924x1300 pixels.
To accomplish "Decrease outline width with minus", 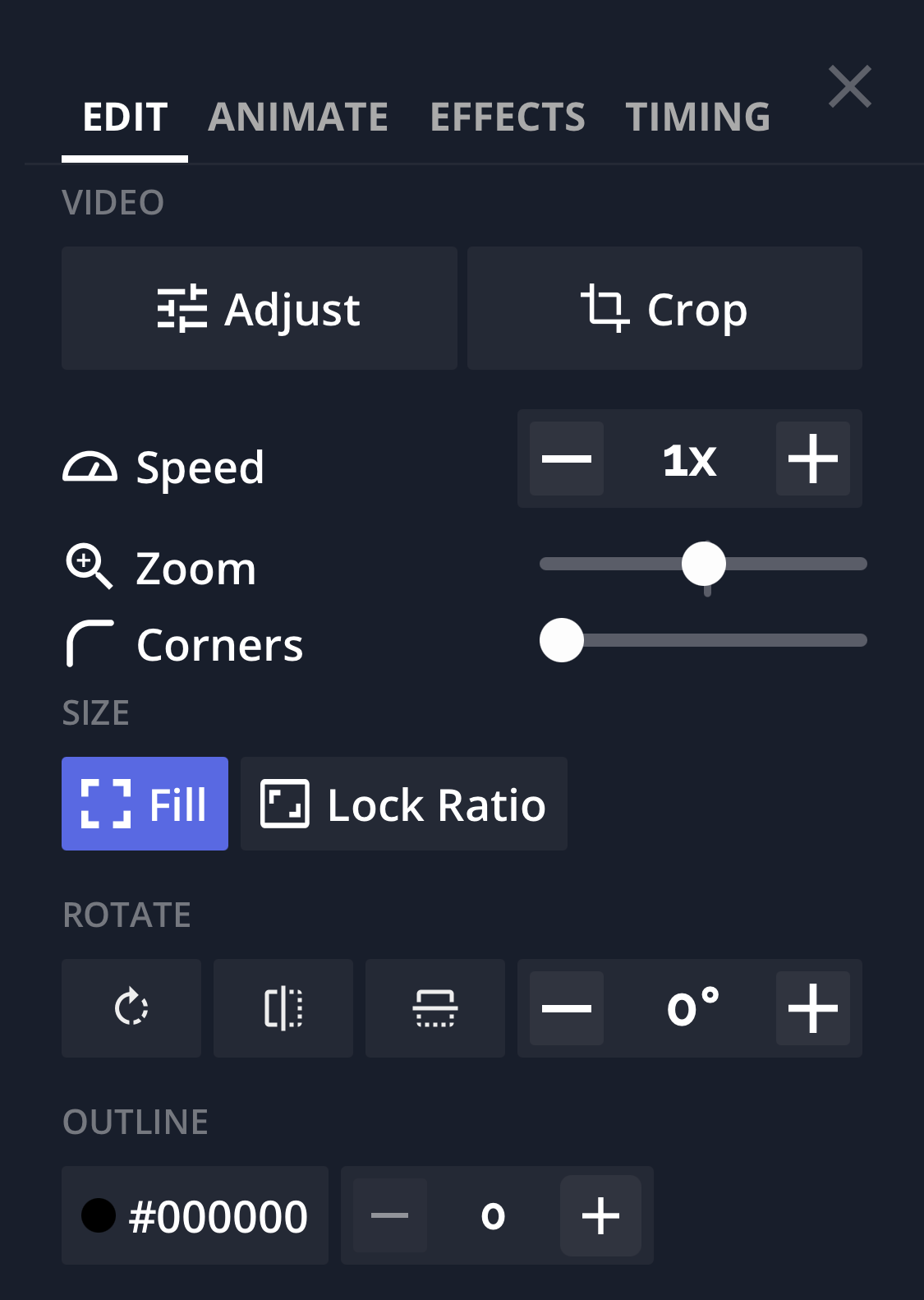I will click(x=390, y=1215).
